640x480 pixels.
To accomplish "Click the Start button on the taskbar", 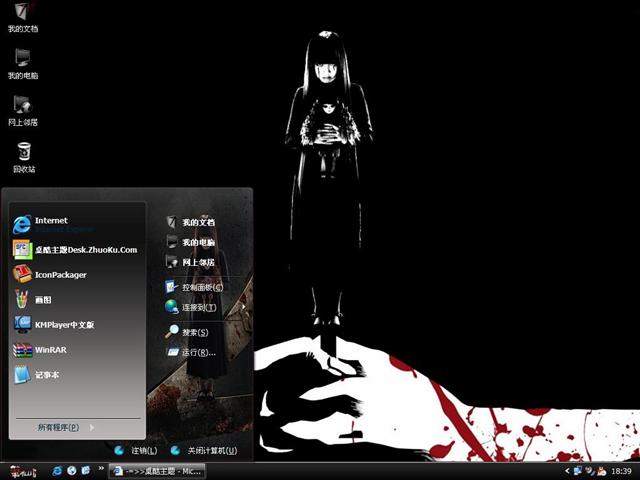I will 23,471.
